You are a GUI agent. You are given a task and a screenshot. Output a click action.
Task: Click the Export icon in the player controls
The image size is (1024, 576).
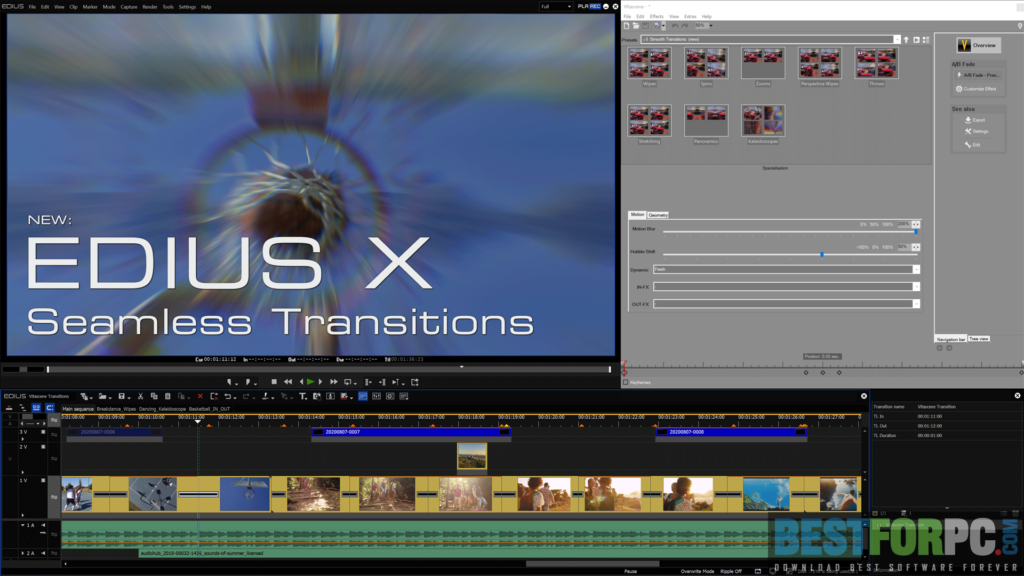point(415,382)
